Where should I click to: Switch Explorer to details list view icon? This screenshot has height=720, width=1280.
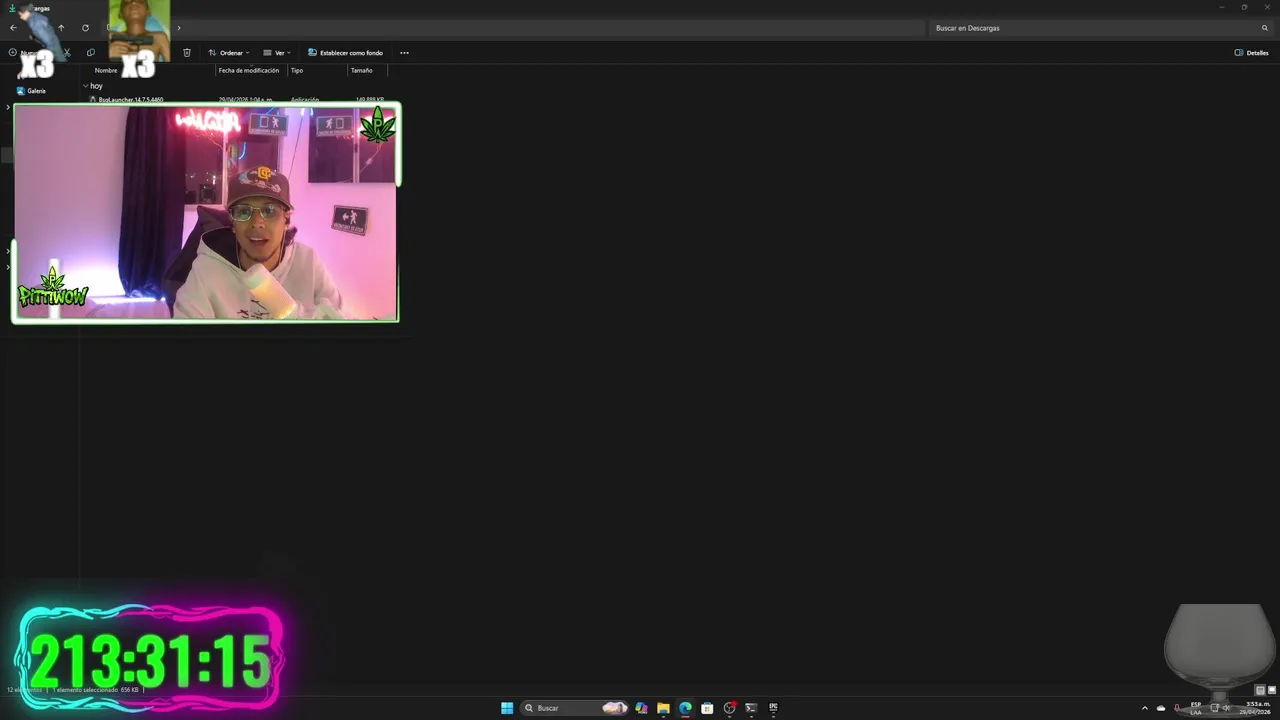1260,690
